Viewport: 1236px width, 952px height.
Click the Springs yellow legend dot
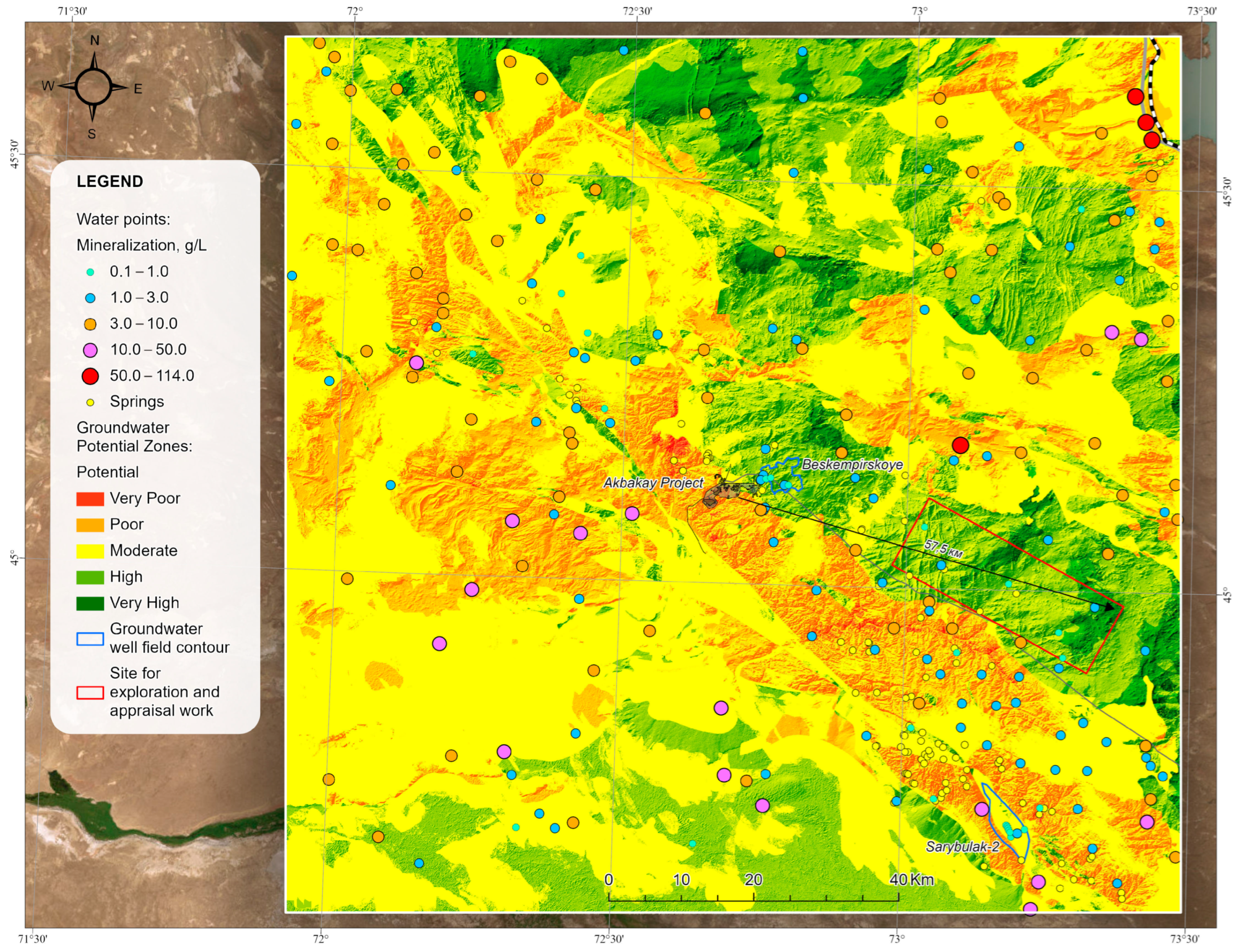[x=90, y=403]
